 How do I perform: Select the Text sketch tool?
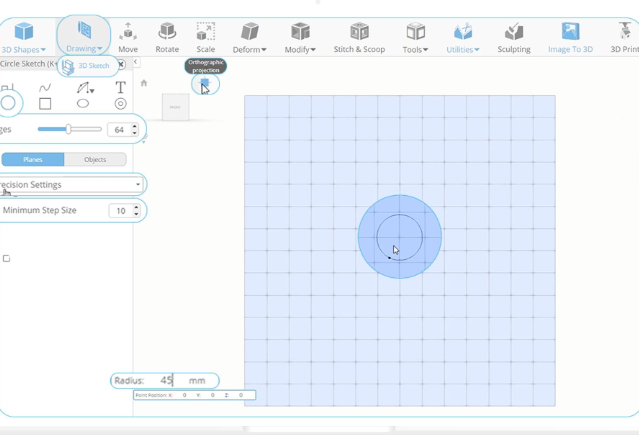click(x=120, y=87)
